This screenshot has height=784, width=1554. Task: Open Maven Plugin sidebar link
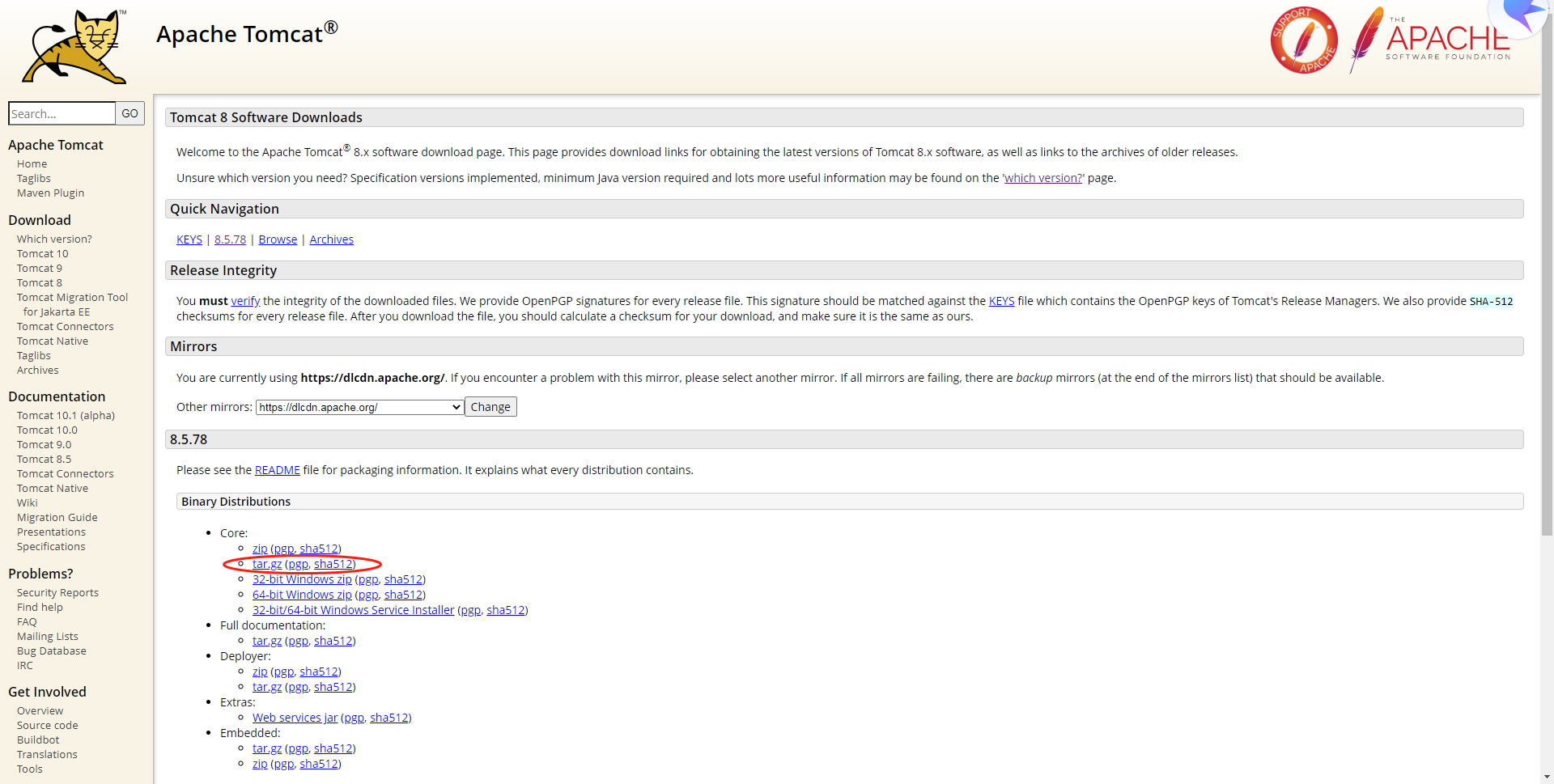coord(50,193)
